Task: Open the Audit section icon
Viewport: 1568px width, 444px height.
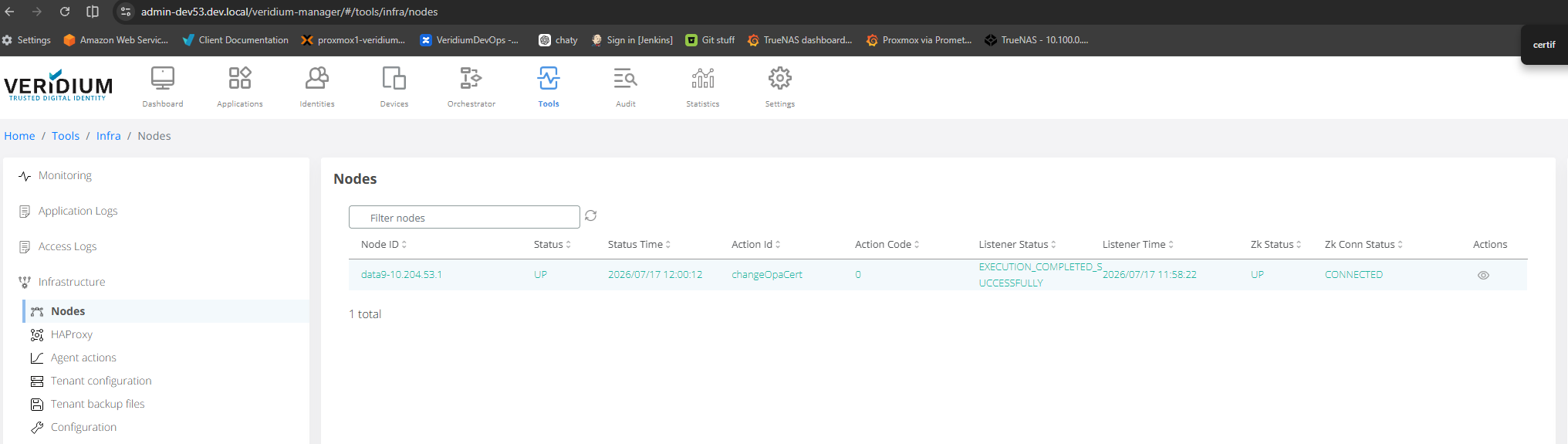Action: point(626,79)
